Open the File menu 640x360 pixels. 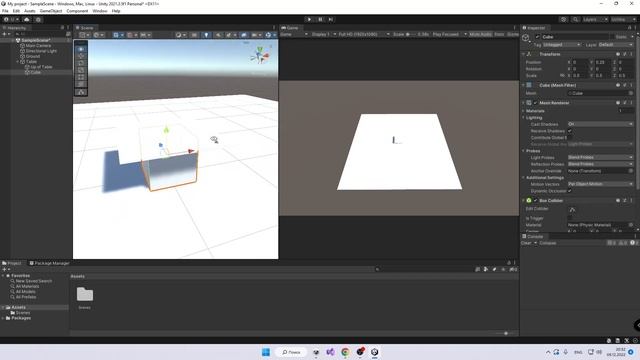pyautogui.click(x=5, y=11)
